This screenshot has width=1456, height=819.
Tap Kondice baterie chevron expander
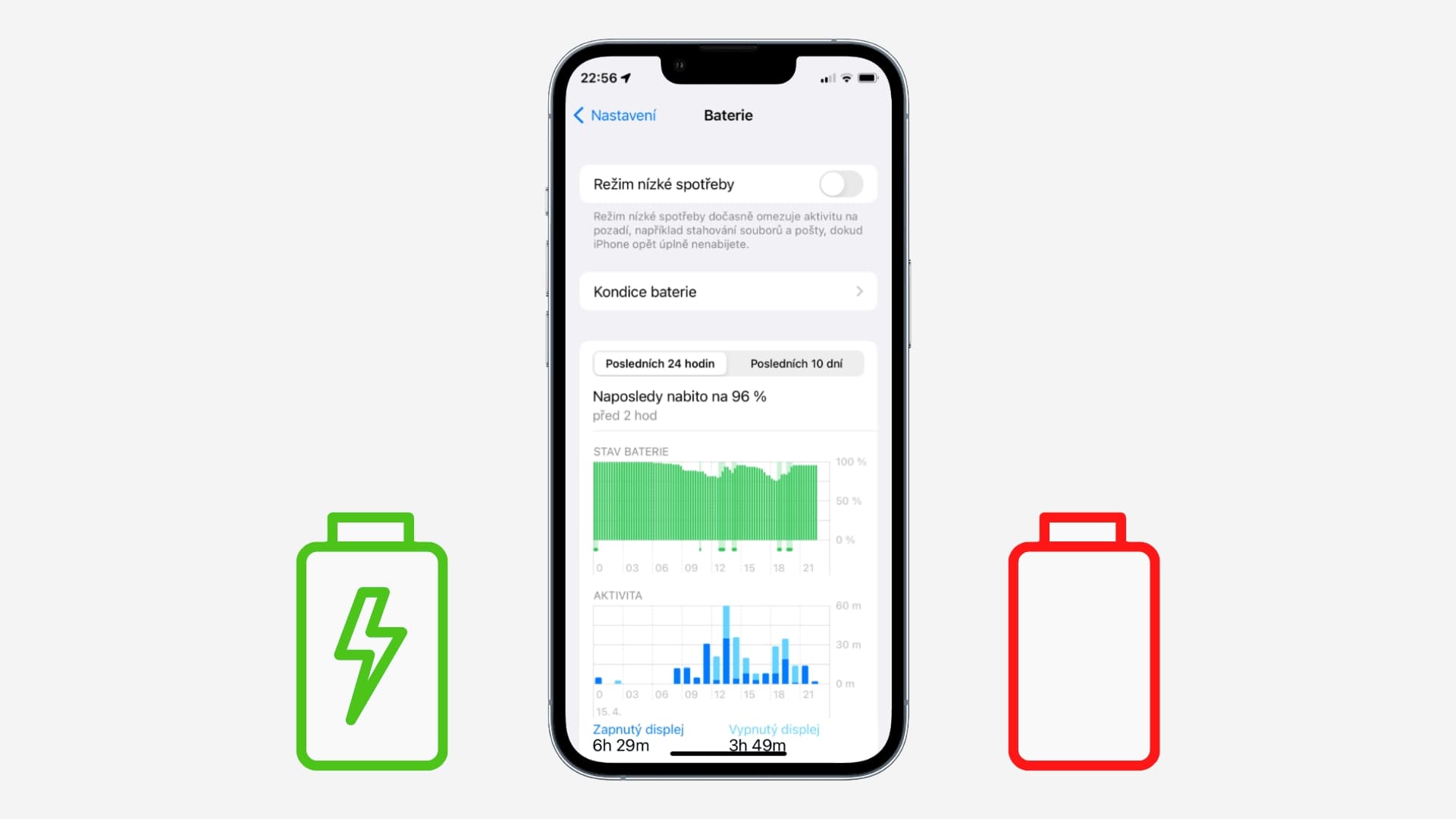point(857,291)
